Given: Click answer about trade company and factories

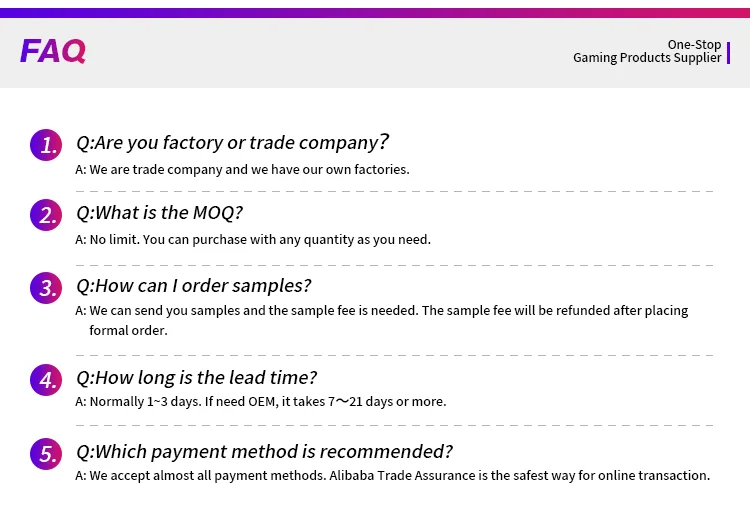Looking at the screenshot, I should pyautogui.click(x=243, y=169).
